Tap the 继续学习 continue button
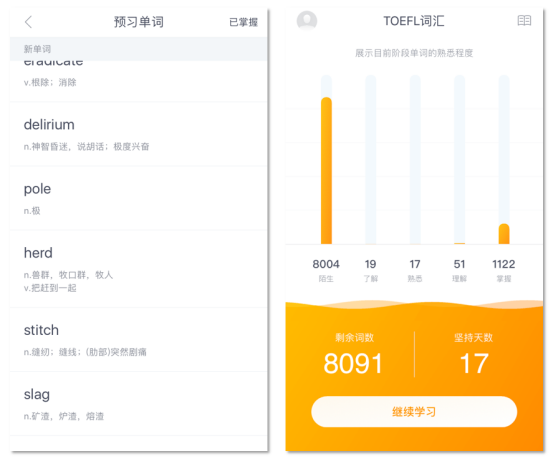This screenshot has width=554, height=461. click(x=414, y=412)
